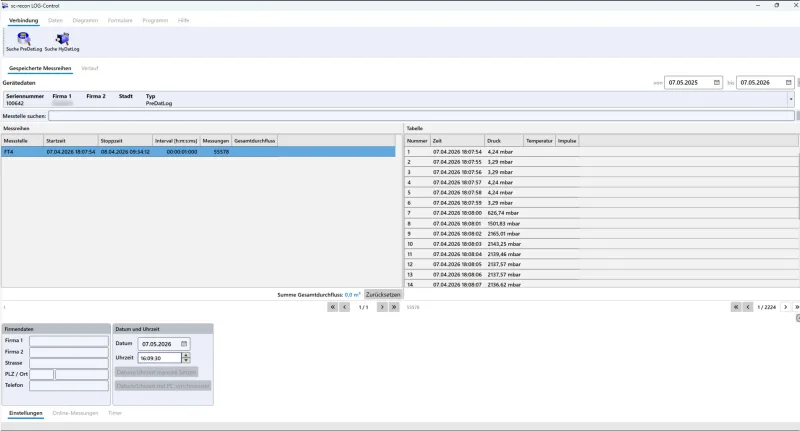Click the Messstelle suchen input field
This screenshot has height=431, width=800.
click(x=421, y=116)
